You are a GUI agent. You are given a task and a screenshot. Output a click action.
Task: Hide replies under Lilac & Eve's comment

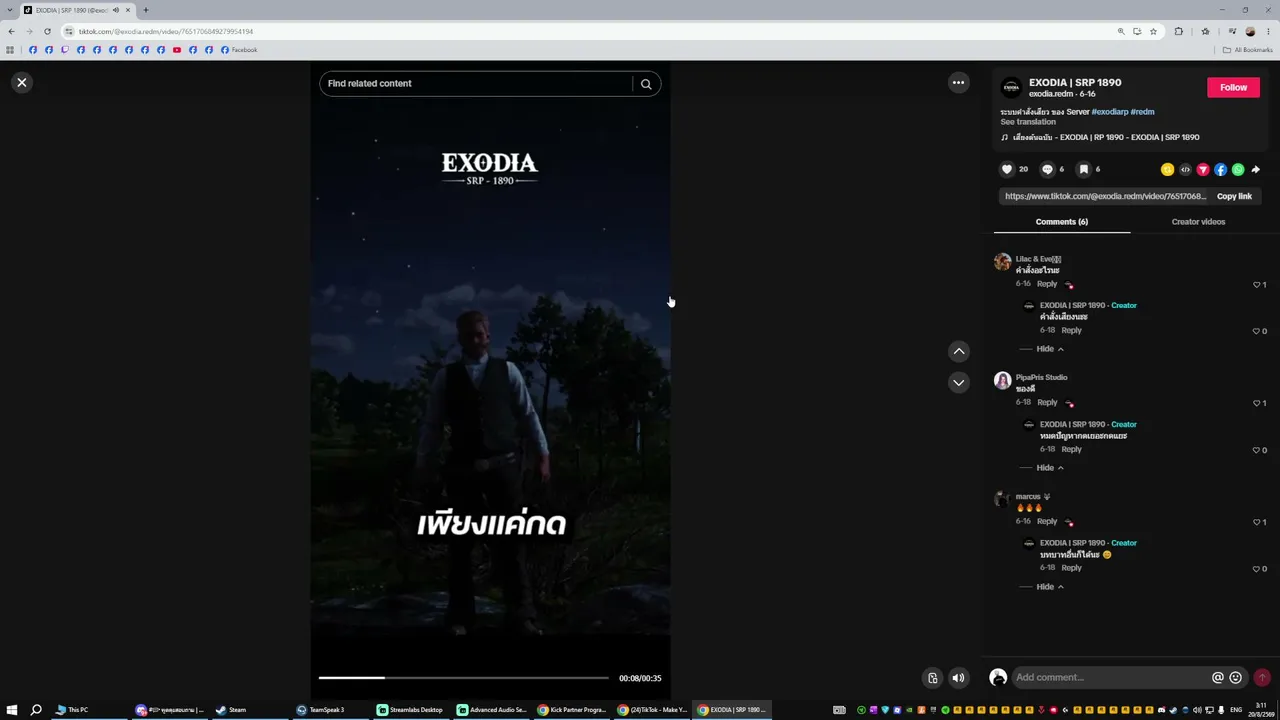[1049, 349]
